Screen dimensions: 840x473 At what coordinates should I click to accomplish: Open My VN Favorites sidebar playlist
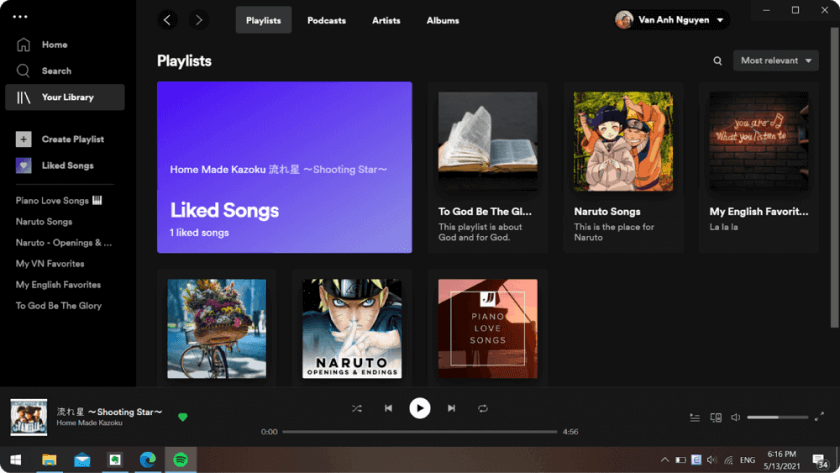(50, 264)
